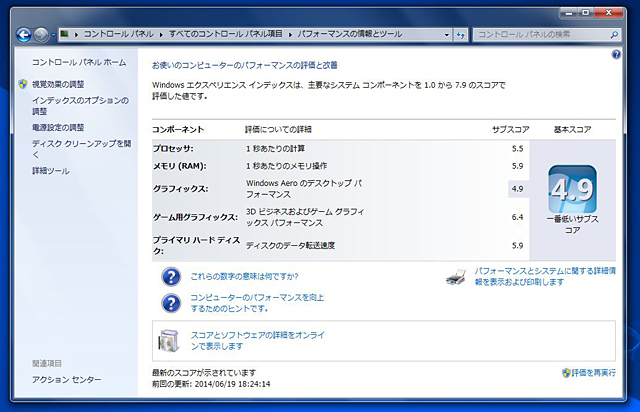Open 視覚効果の調整 link
The image size is (640, 412).
tap(58, 84)
